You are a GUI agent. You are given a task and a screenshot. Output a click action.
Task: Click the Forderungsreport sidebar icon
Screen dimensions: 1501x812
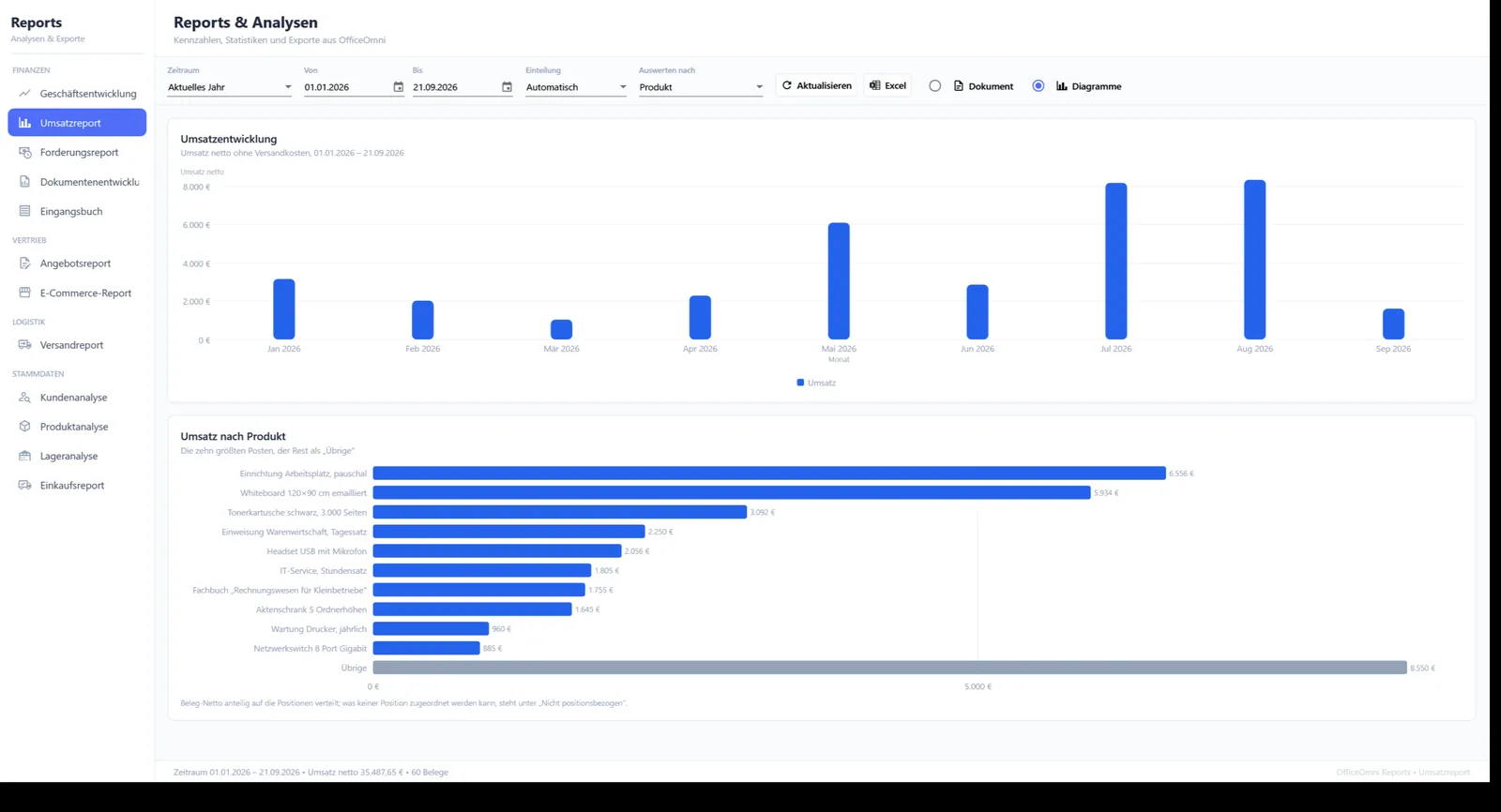tap(25, 152)
